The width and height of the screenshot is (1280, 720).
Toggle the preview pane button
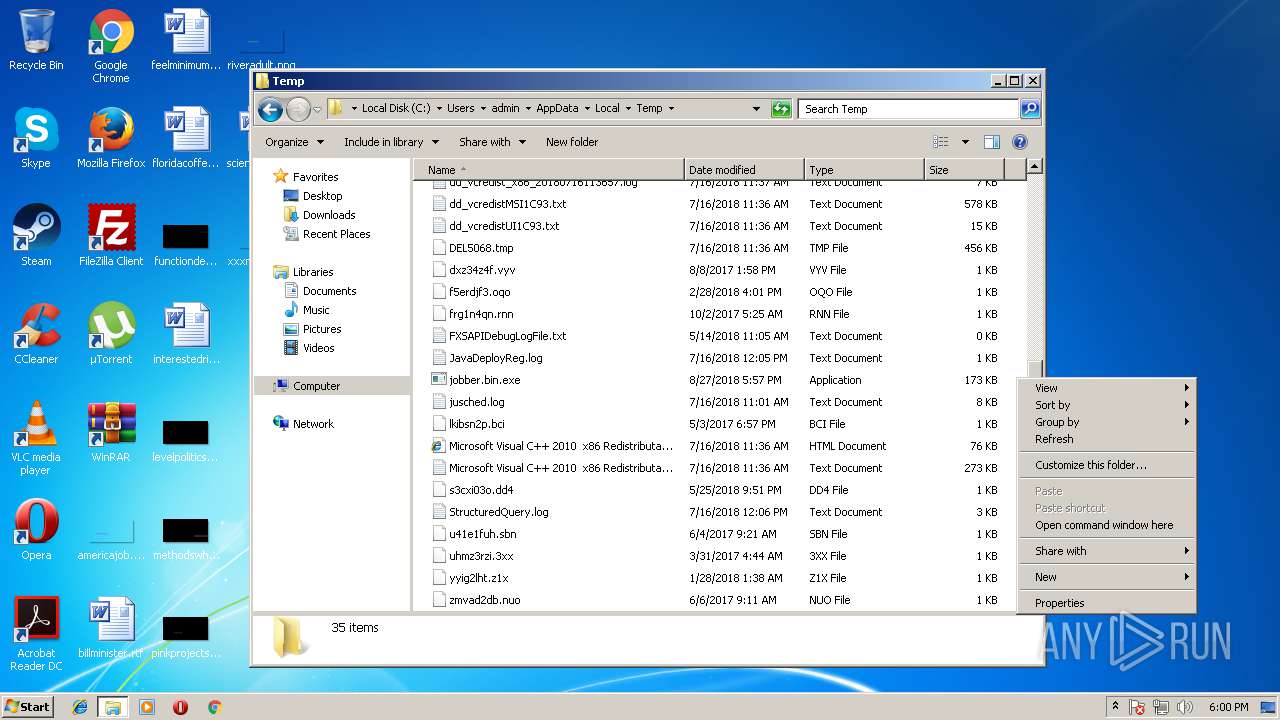click(x=991, y=142)
